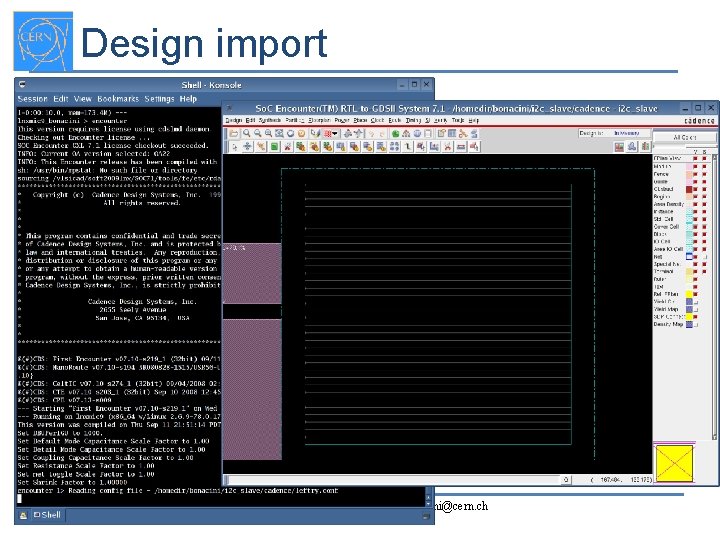Image resolution: width=720 pixels, height=540 pixels.
Task: Open dropdown arrow beside red grid icon
Action: [335, 134]
